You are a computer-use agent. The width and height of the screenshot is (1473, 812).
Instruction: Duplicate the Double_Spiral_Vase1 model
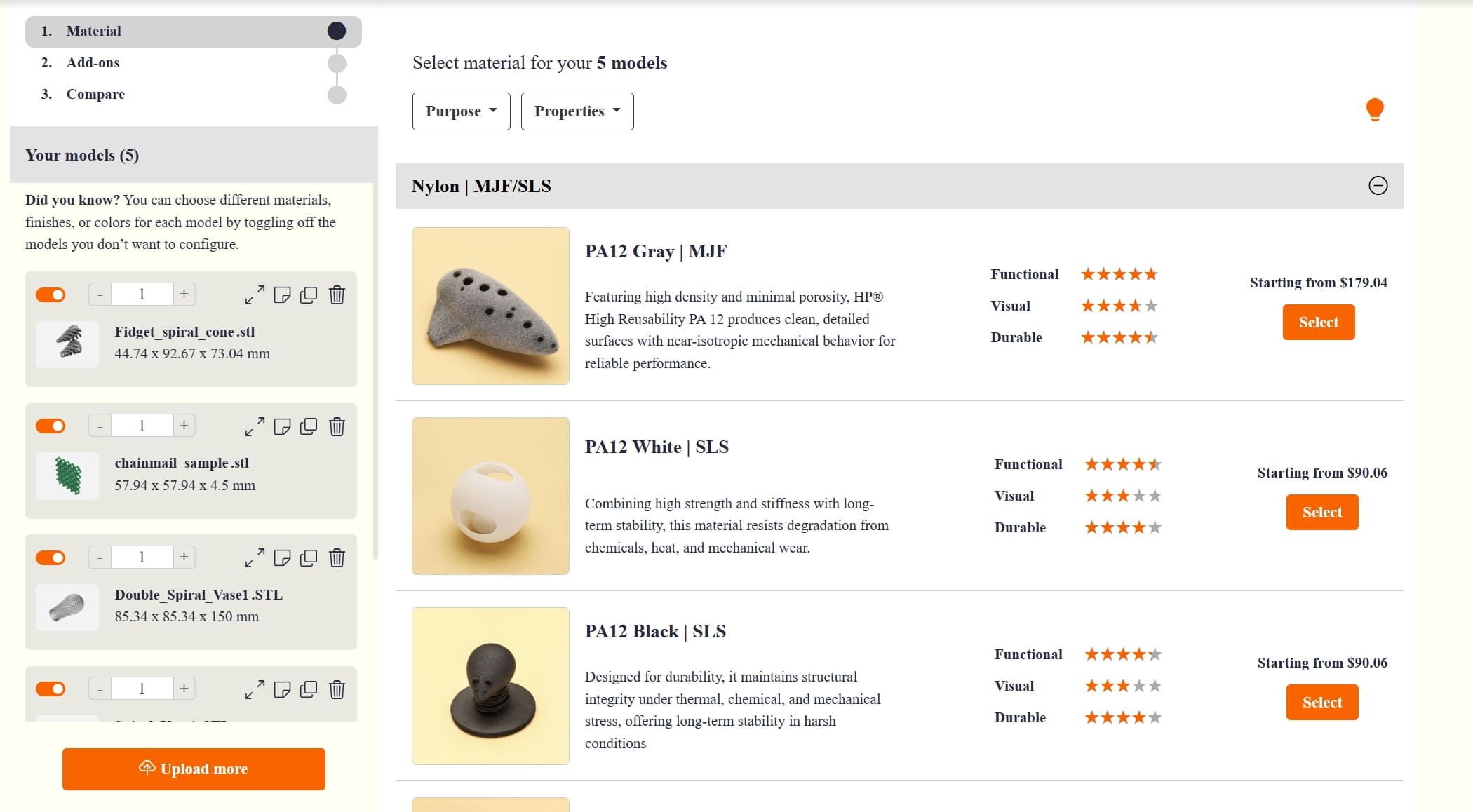point(309,558)
